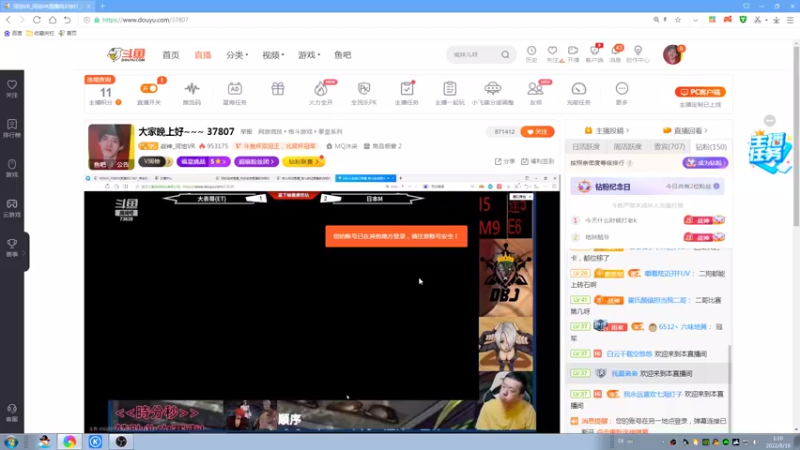Open the 客服 headset sidebar icon
This screenshot has height=450, width=800.
pyautogui.click(x=12, y=413)
